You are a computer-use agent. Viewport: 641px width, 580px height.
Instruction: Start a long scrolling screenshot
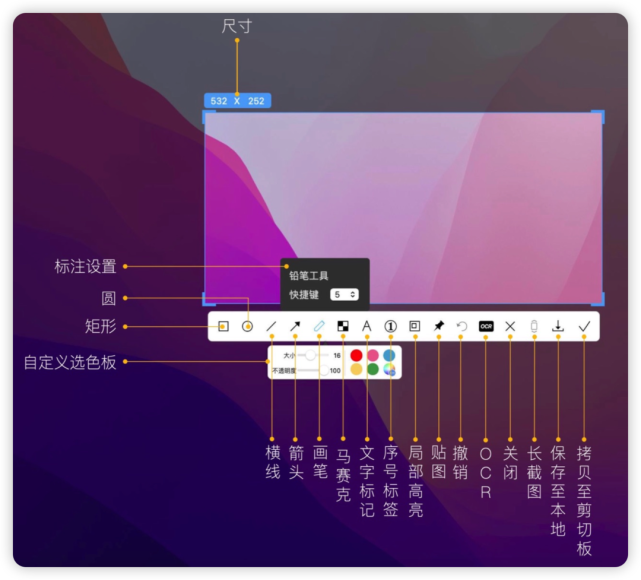[x=534, y=326]
